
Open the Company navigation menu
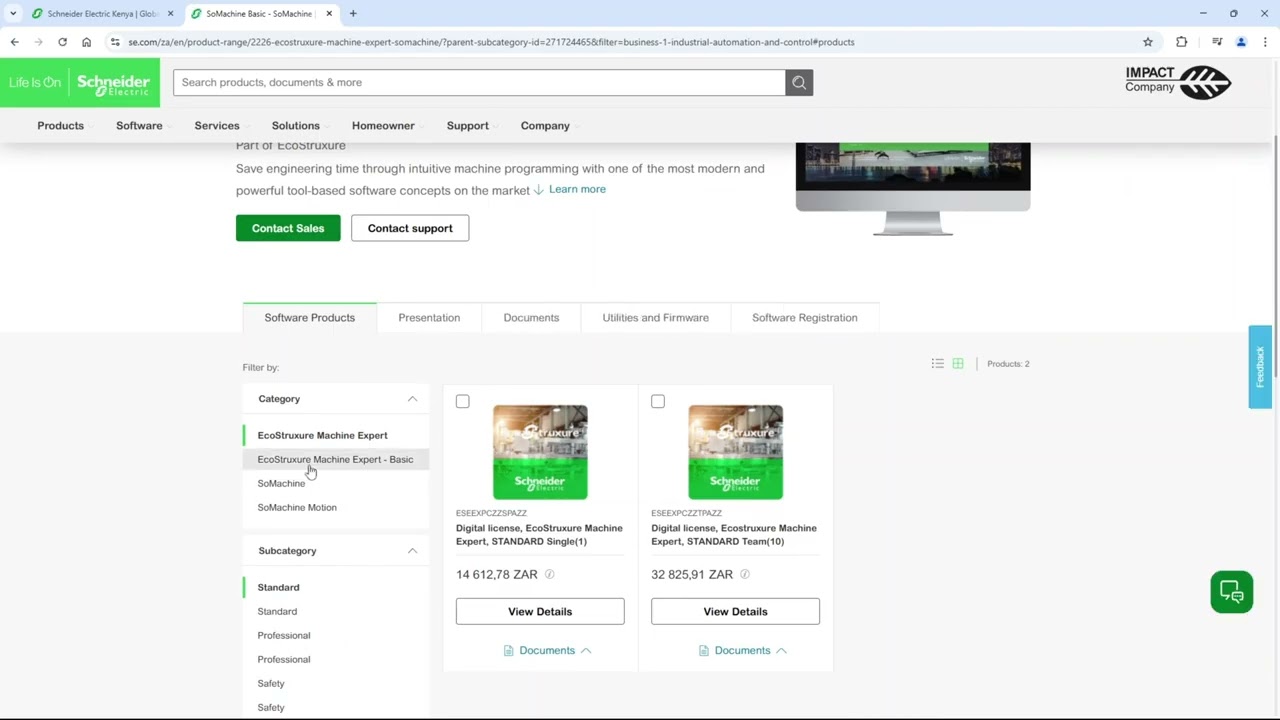(545, 126)
